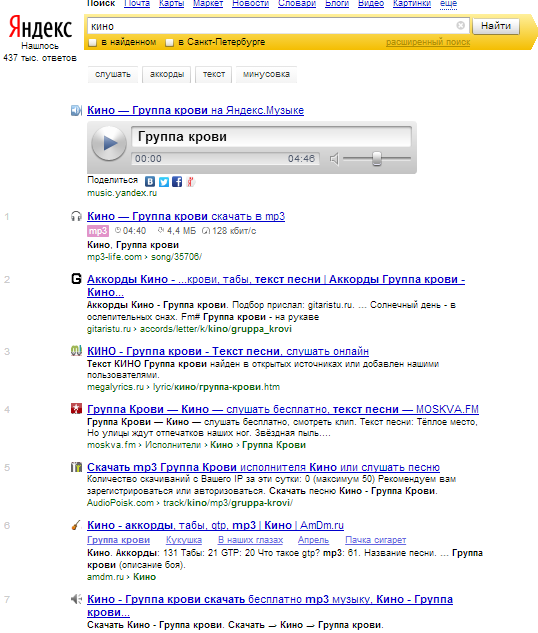538x633 pixels.
Task: Switch to Новости service
Action: tap(251, 4)
